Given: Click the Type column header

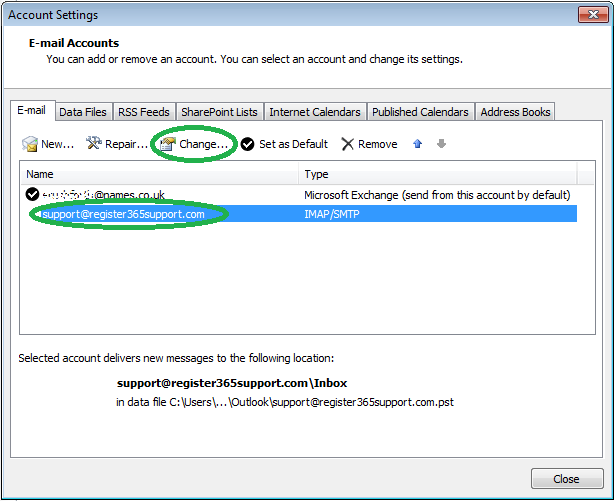Looking at the screenshot, I should tap(439, 174).
